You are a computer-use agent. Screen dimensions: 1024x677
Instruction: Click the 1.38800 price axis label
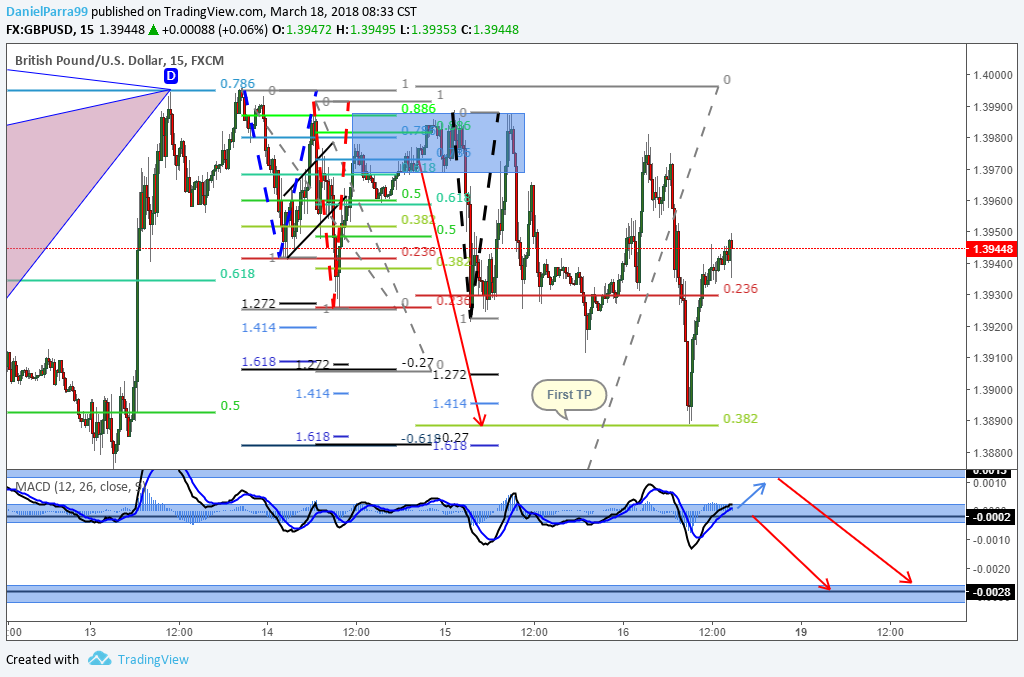pyautogui.click(x=993, y=452)
